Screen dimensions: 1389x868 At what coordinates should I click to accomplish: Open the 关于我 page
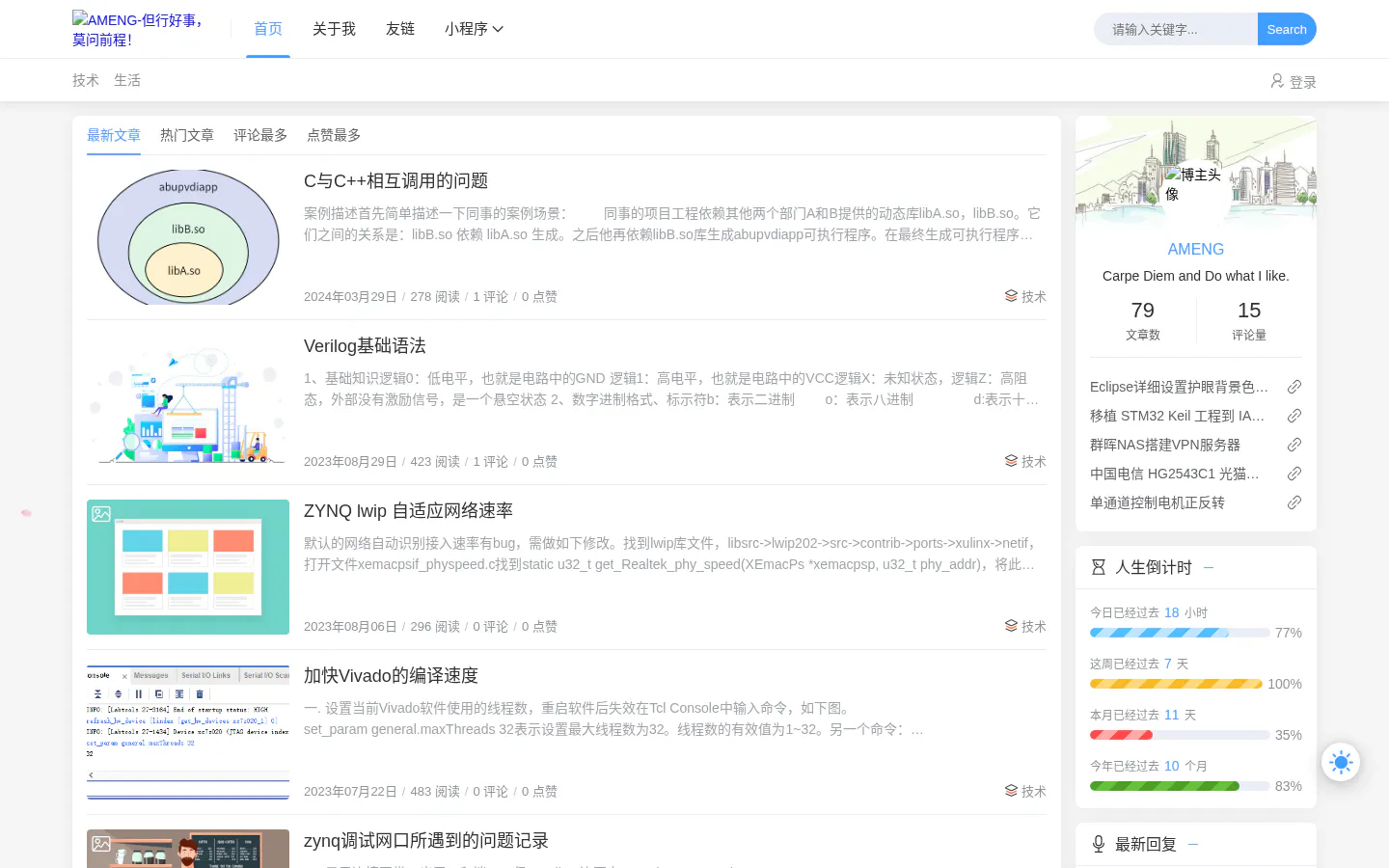(x=334, y=29)
